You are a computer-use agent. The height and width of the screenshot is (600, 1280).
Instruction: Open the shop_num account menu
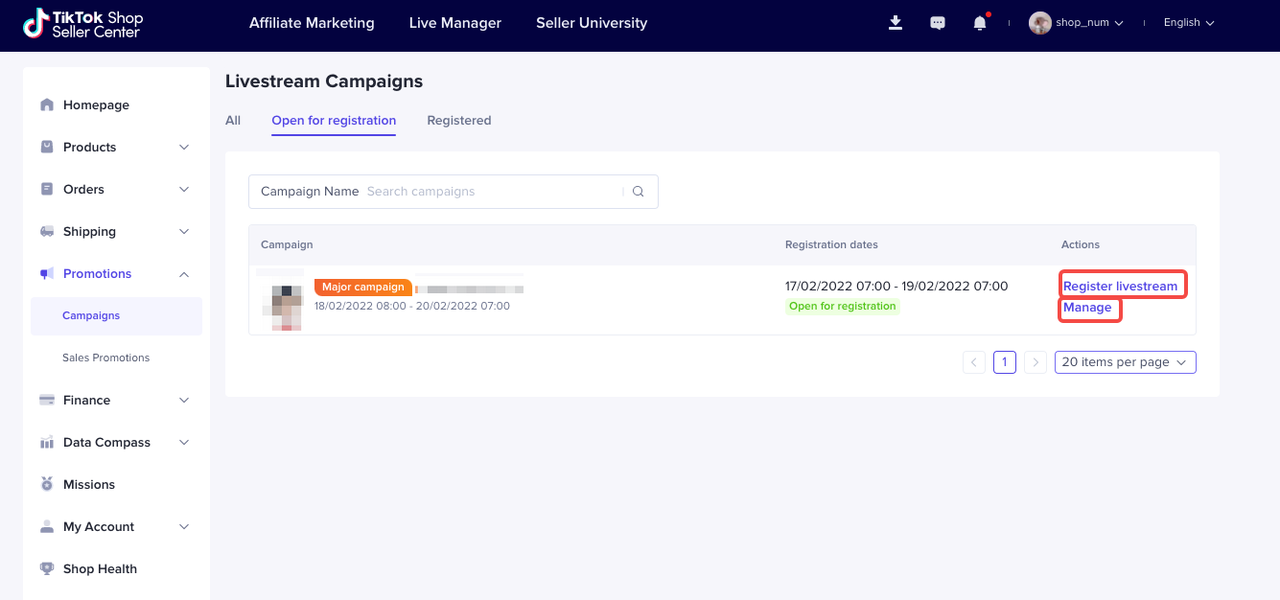pyautogui.click(x=1076, y=23)
